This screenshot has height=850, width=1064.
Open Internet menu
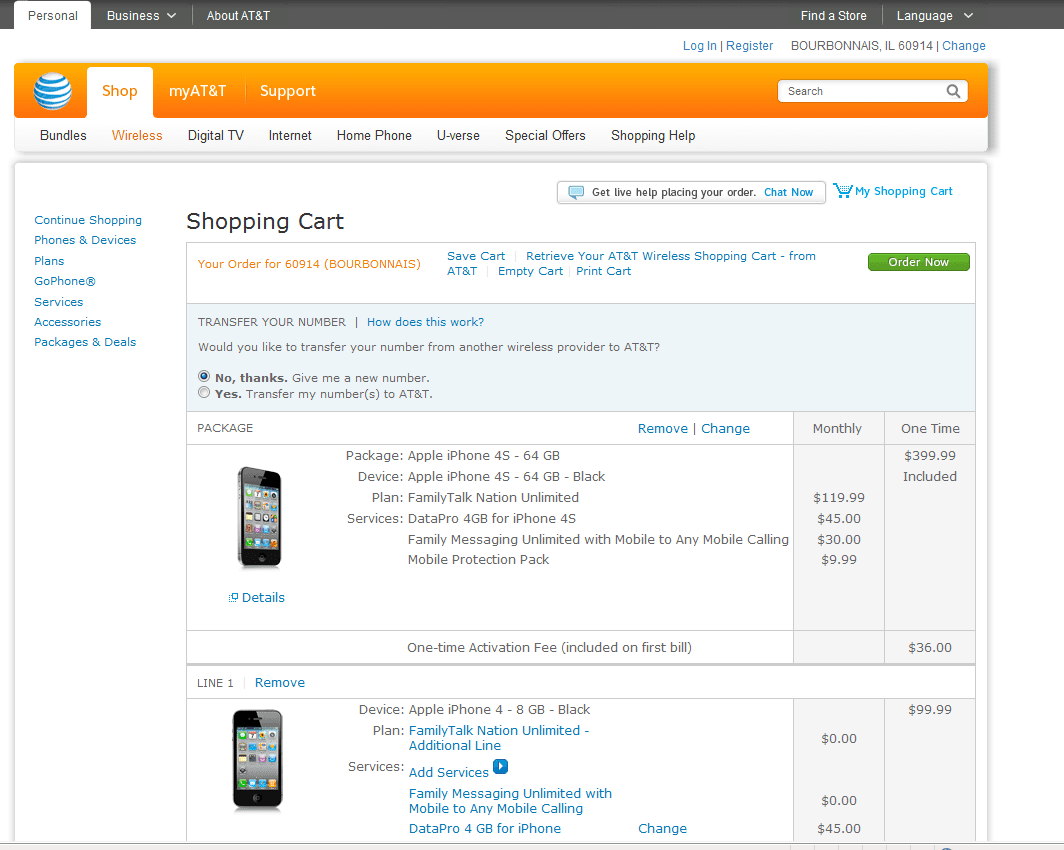[290, 135]
